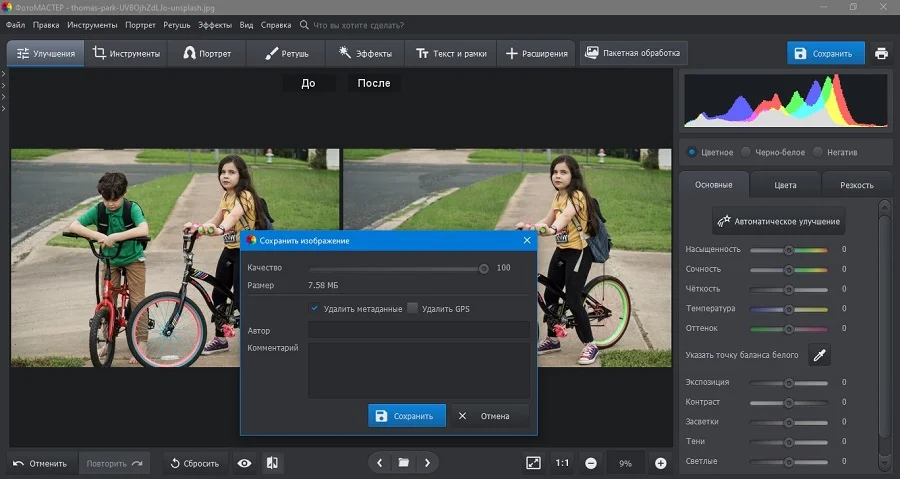This screenshot has height=479, width=900.
Task: Open the folder icon in bottom navigation
Action: [404, 462]
